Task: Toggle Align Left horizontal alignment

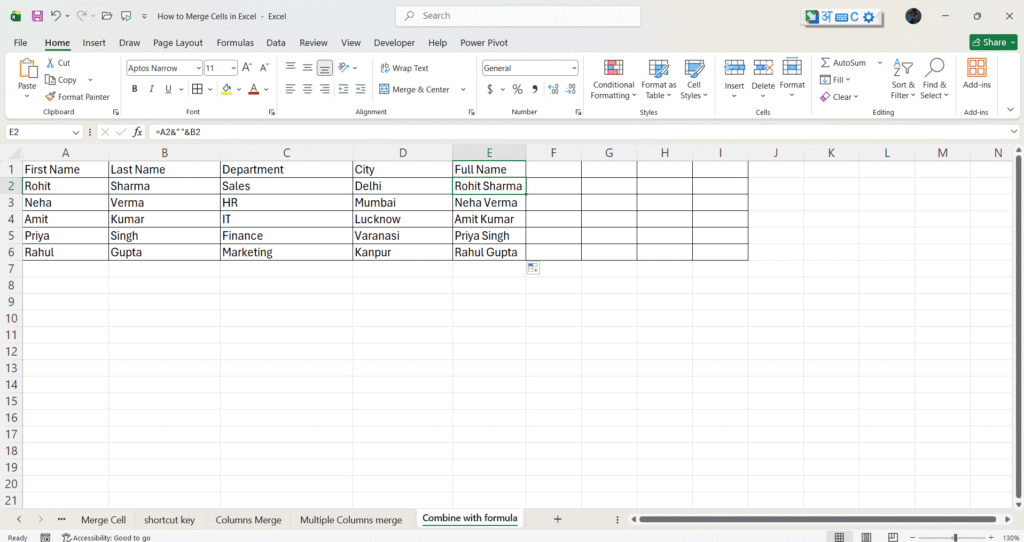Action: (291, 89)
